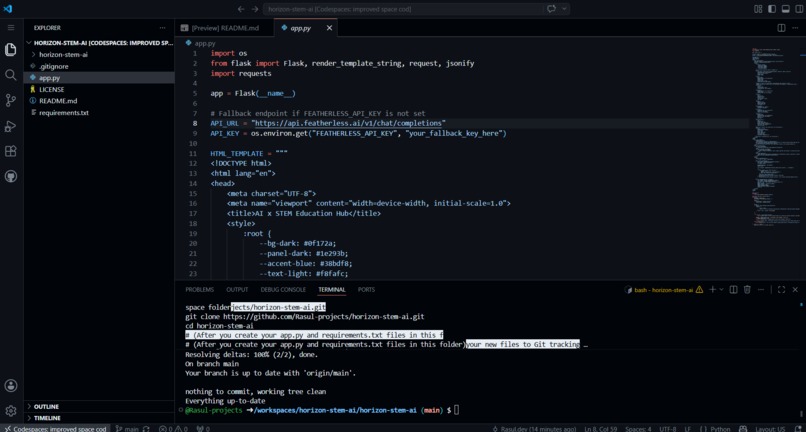This screenshot has width=806, height=432.
Task: Open the Manage gear icon
Action: coord(11,411)
